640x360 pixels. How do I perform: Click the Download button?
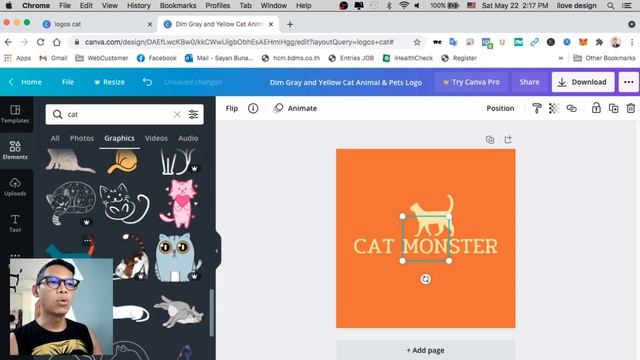pos(583,82)
